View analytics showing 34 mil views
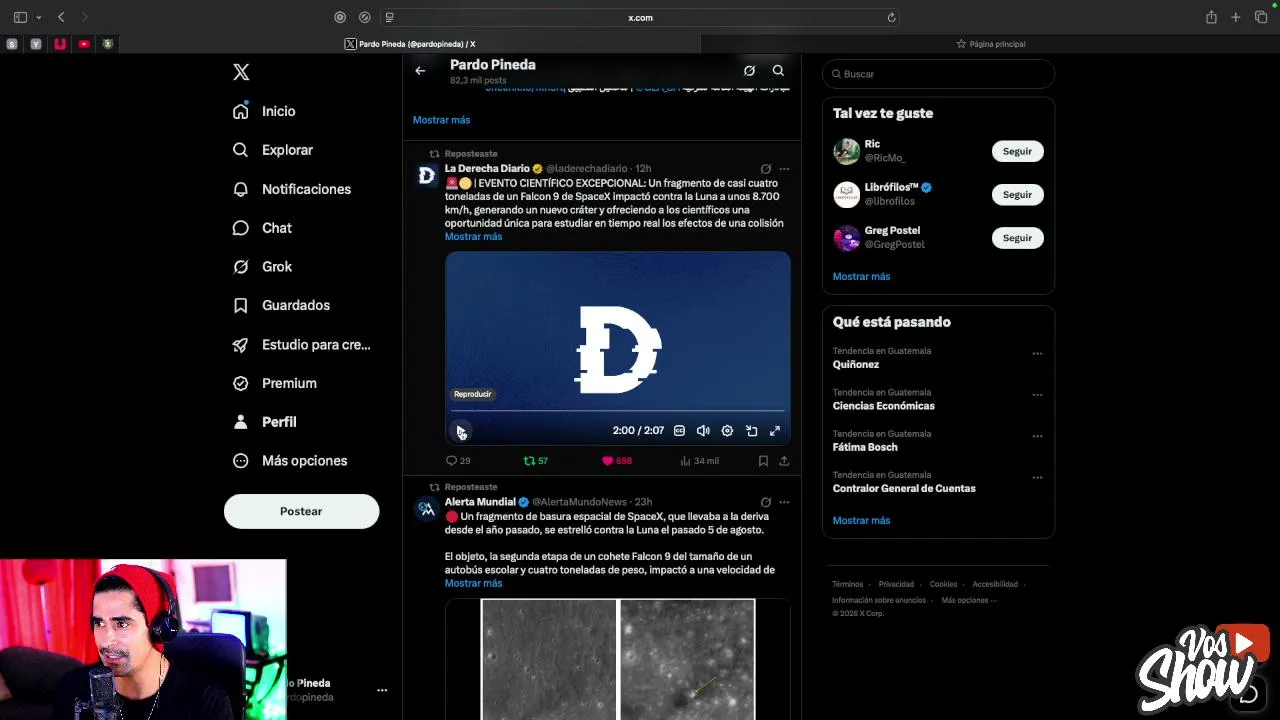The height and width of the screenshot is (720, 1280). point(699,461)
